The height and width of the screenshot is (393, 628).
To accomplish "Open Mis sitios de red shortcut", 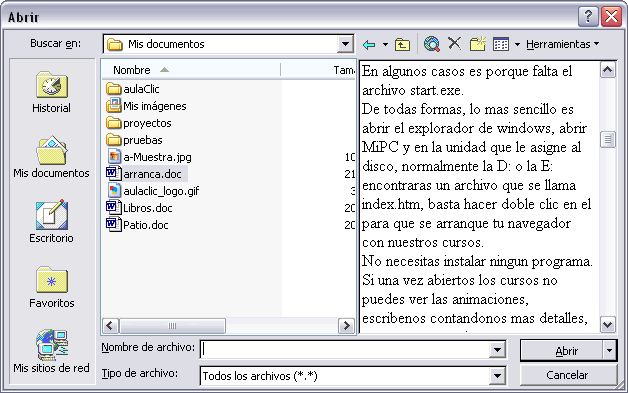I will point(51,351).
